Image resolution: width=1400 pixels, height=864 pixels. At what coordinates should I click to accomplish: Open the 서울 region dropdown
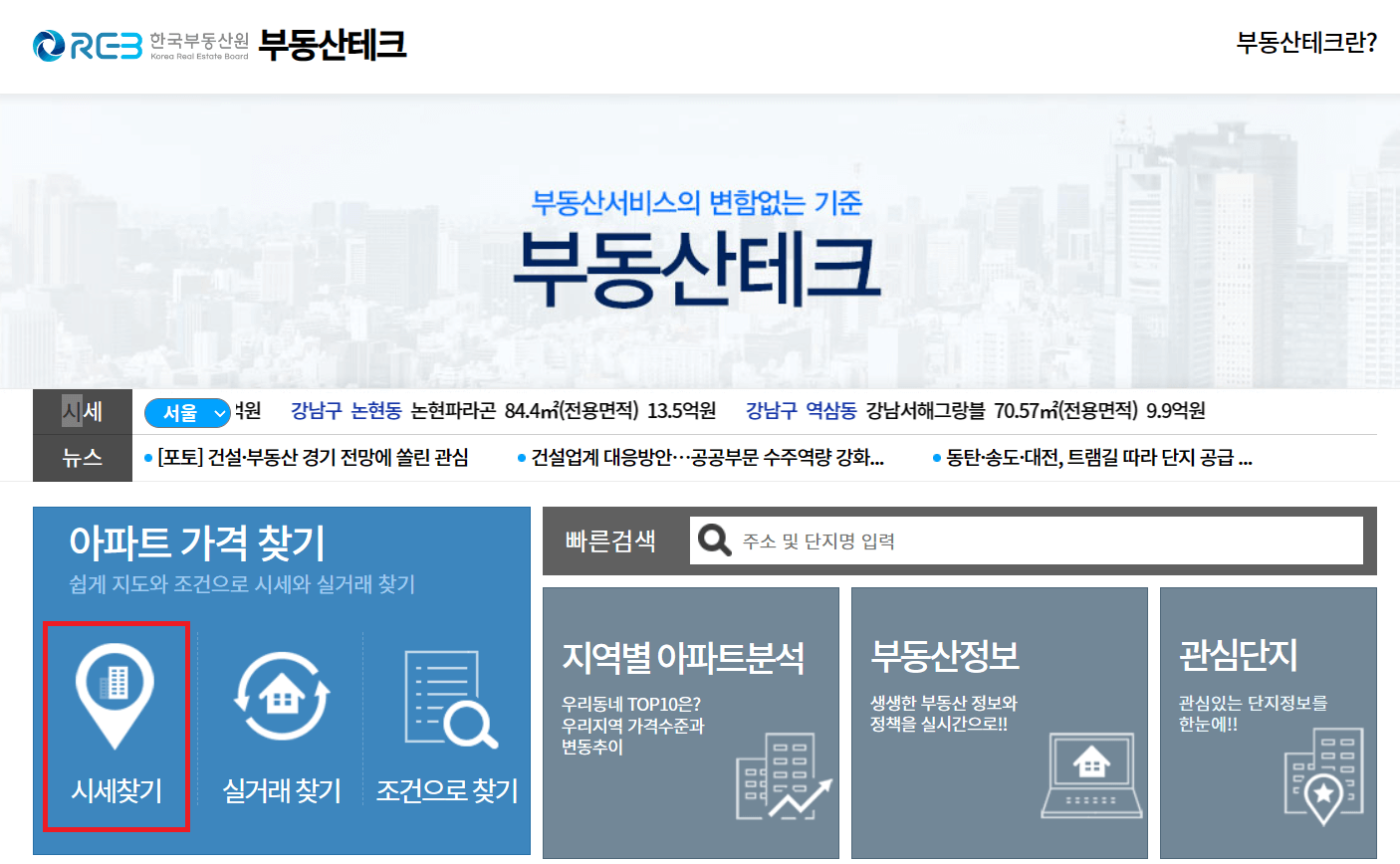(188, 412)
